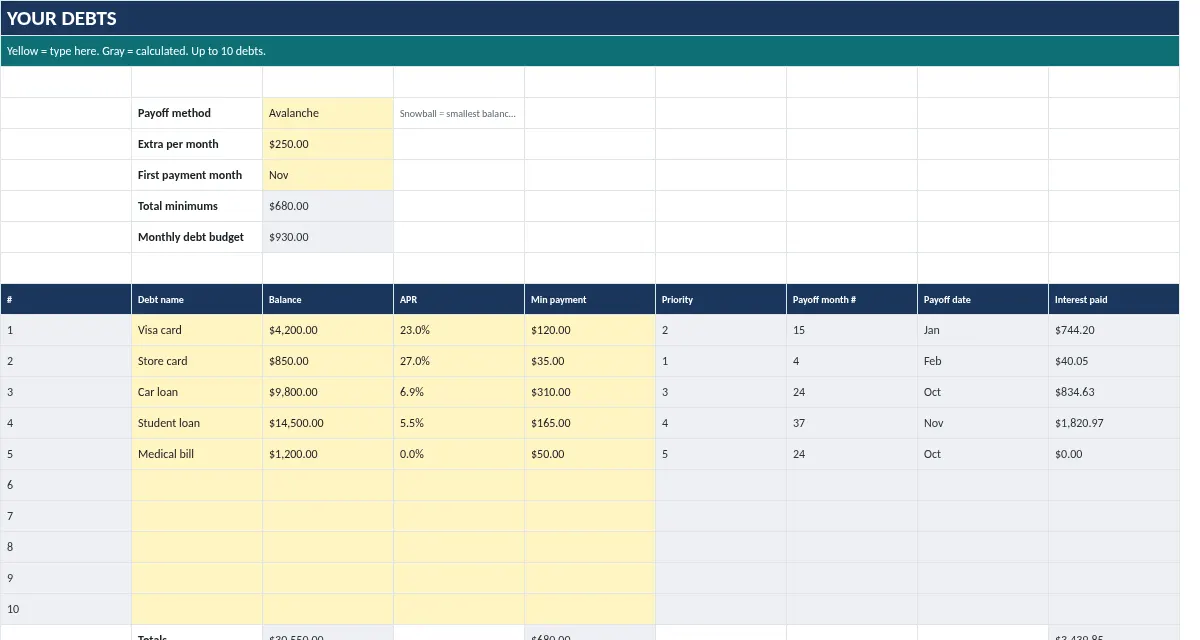Screen dimensions: 1200x640
Task: Click Store card interest paid $40.05
Action: point(1114,361)
